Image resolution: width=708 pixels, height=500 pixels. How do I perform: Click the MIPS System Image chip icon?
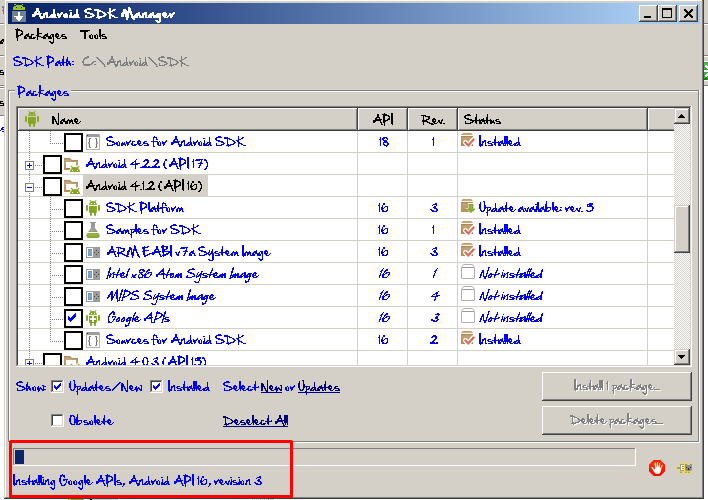point(93,296)
